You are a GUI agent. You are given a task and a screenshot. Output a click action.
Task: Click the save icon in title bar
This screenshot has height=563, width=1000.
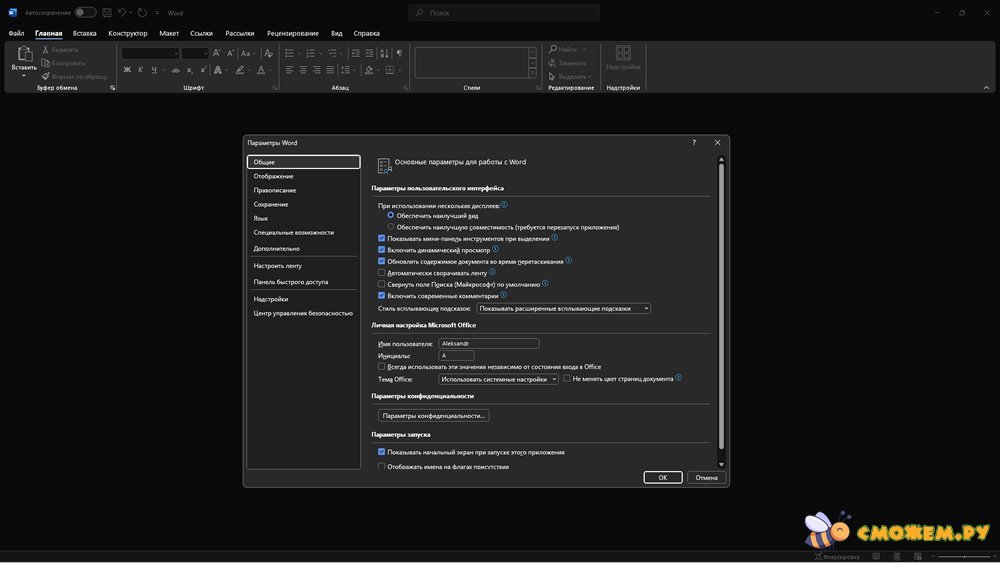(x=106, y=13)
